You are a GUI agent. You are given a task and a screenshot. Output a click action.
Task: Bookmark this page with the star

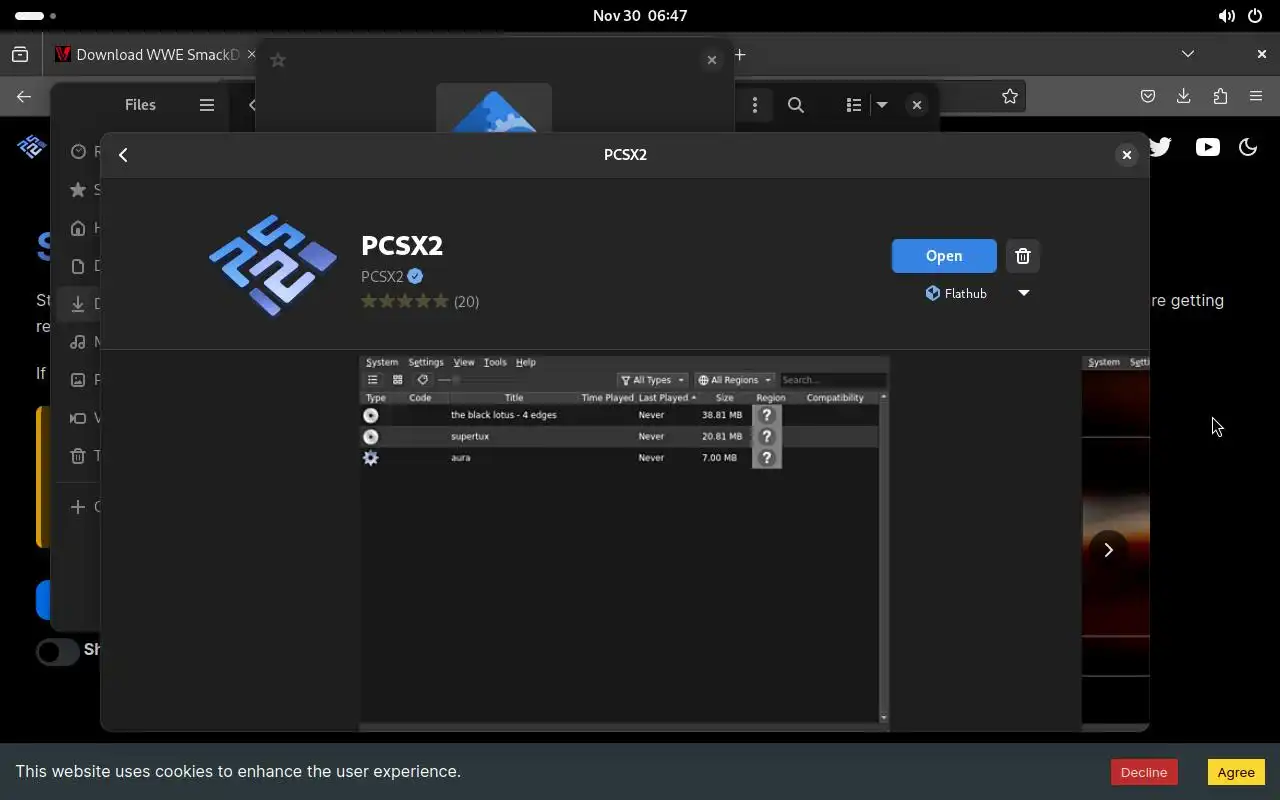(1010, 97)
